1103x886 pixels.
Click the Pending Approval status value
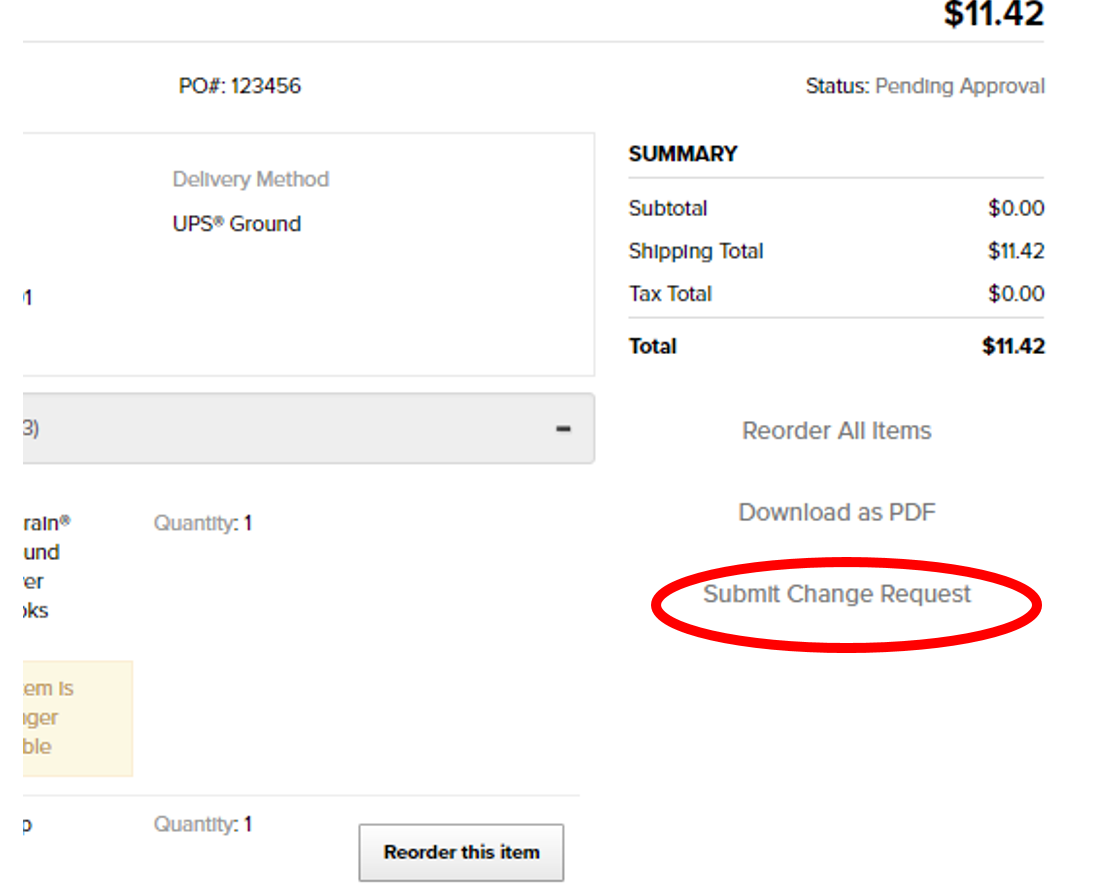click(x=959, y=87)
